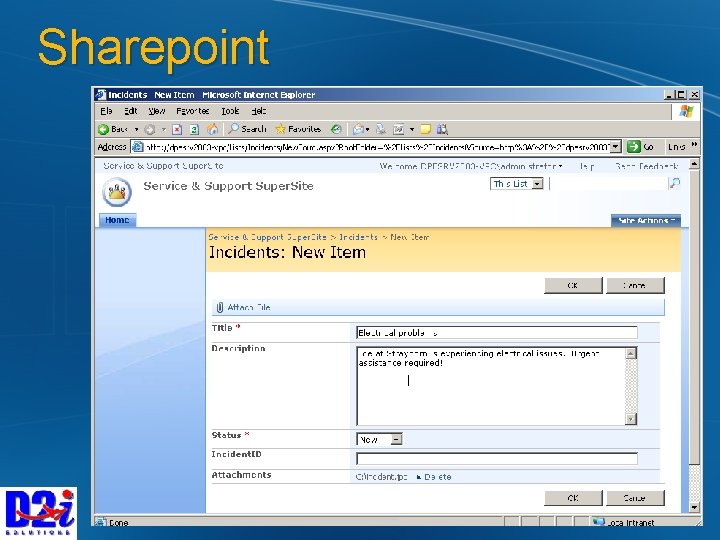The height and width of the screenshot is (540, 720).
Task: Click the Incidents: New Item page heading
Action: [x=287, y=253]
